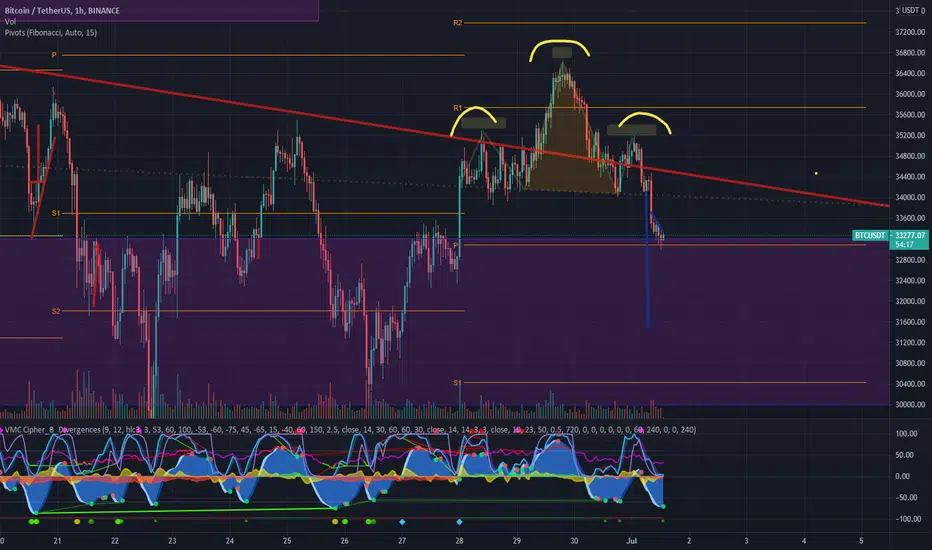This screenshot has width=932, height=550.
Task: Click the 31600.00 price axis label
Action: click(x=910, y=322)
